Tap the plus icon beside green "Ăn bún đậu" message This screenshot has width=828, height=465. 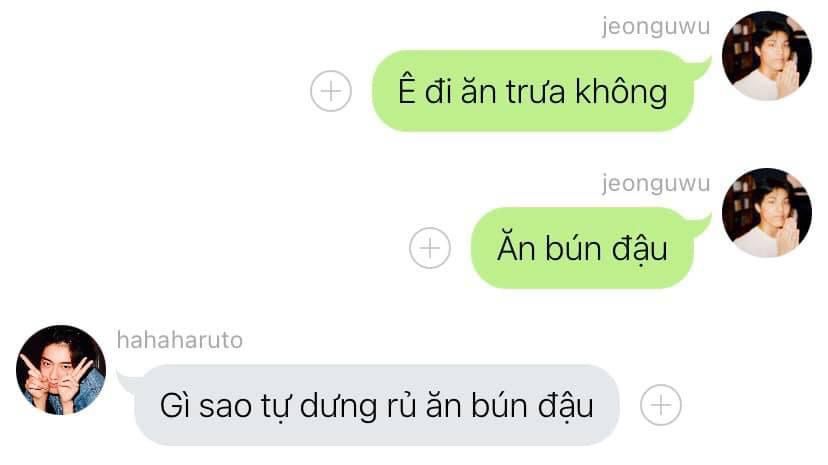tap(430, 248)
